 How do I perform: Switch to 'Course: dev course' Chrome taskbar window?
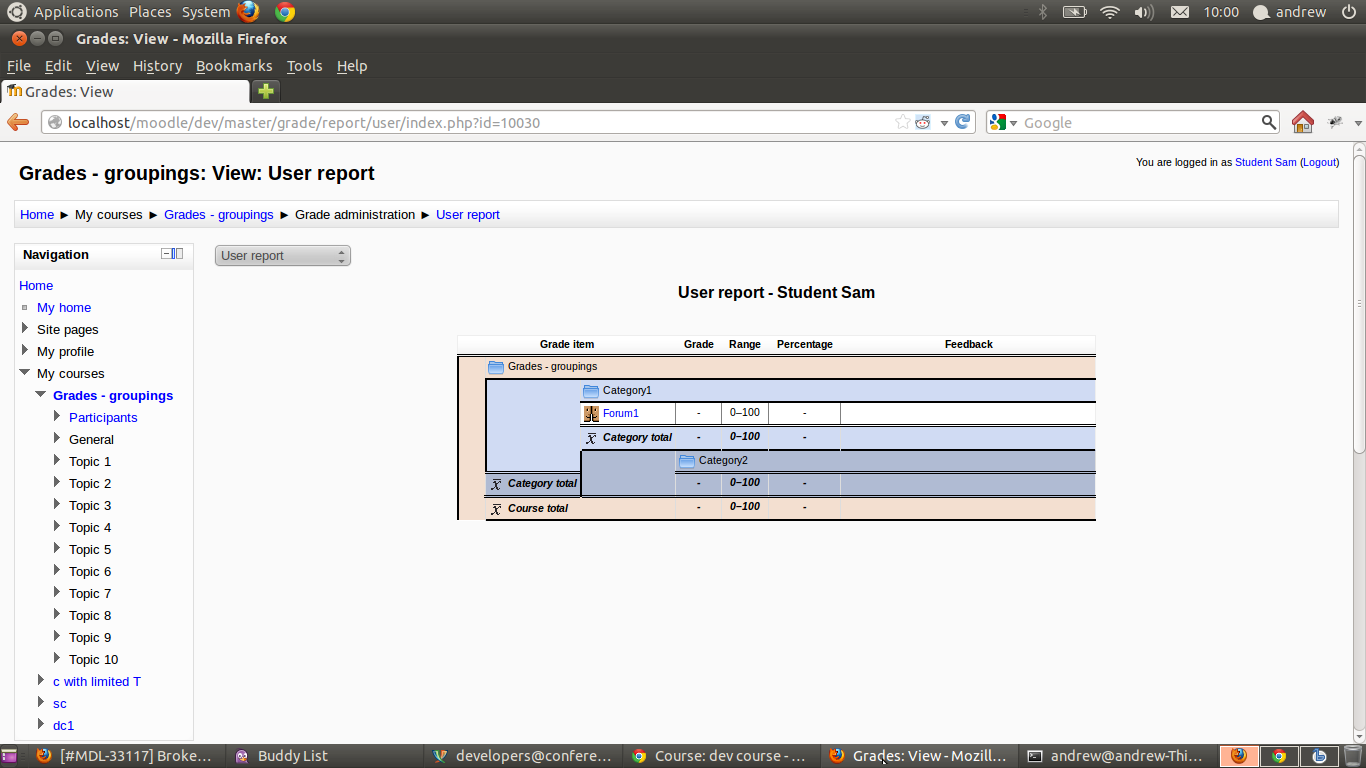721,756
